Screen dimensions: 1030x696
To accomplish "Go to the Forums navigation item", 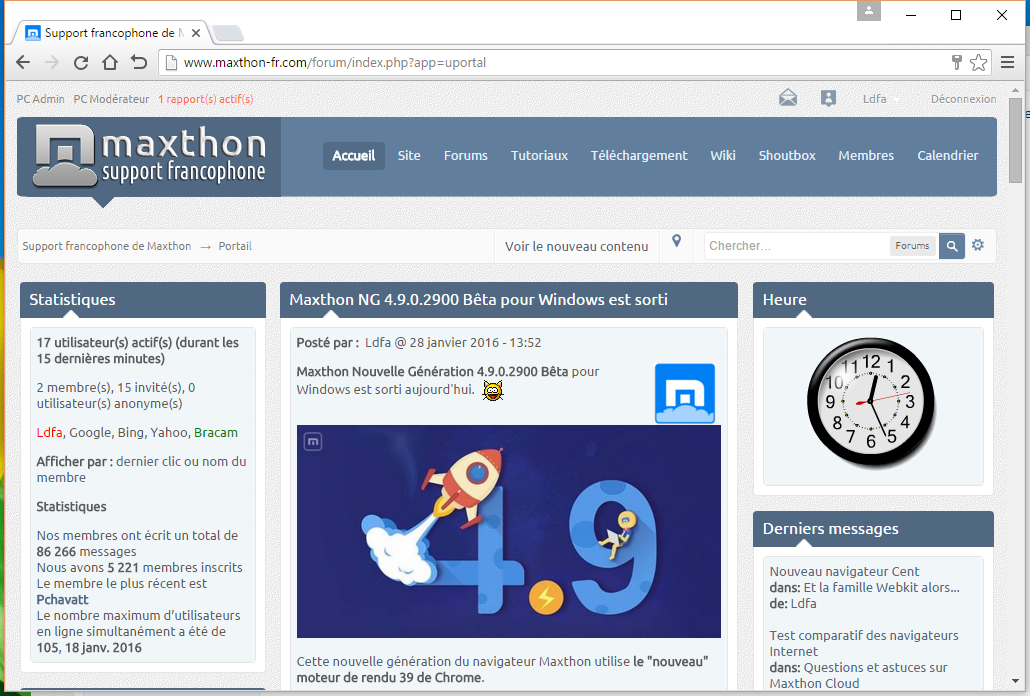I will click(466, 156).
